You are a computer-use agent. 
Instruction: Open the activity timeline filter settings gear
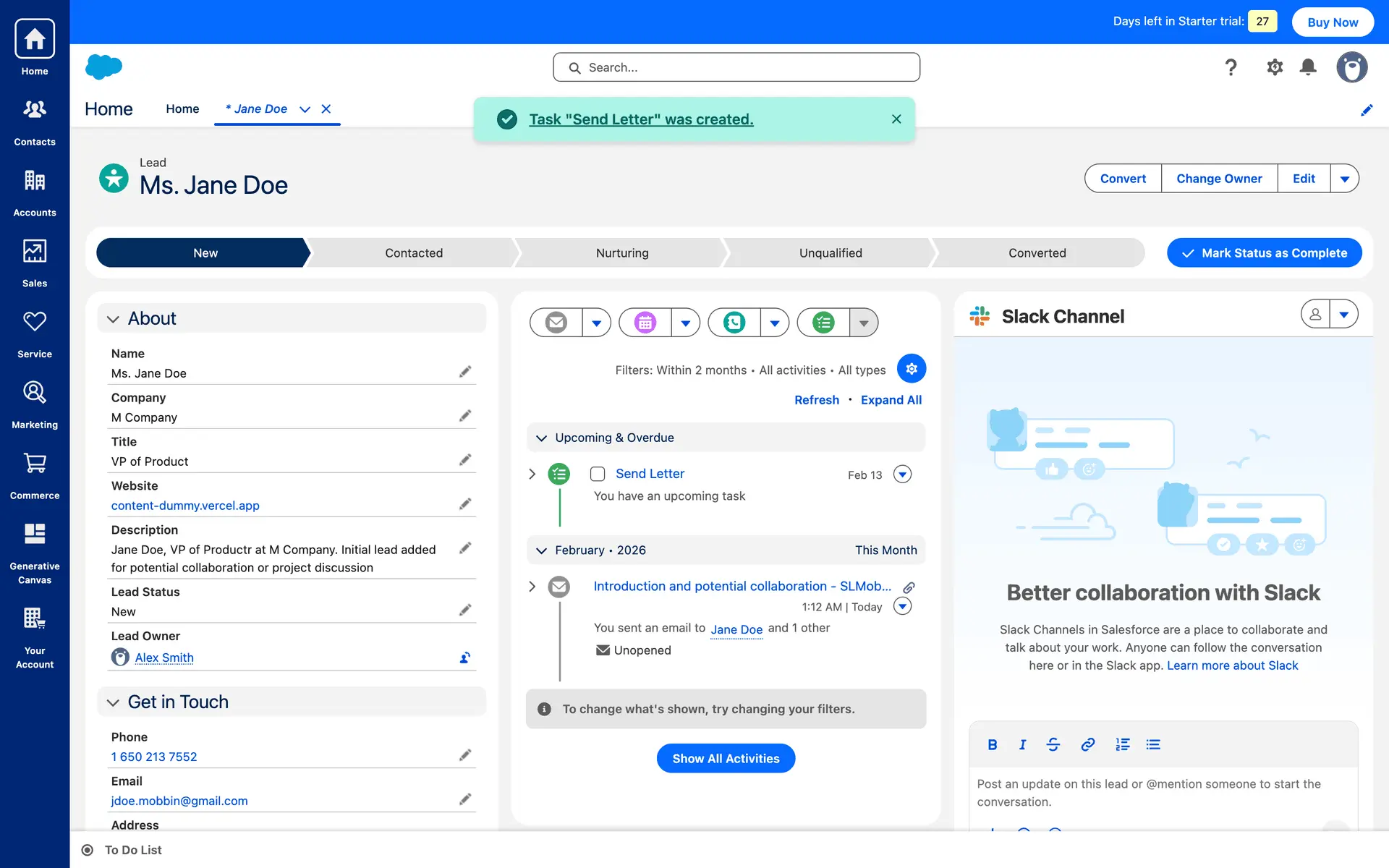click(x=911, y=369)
